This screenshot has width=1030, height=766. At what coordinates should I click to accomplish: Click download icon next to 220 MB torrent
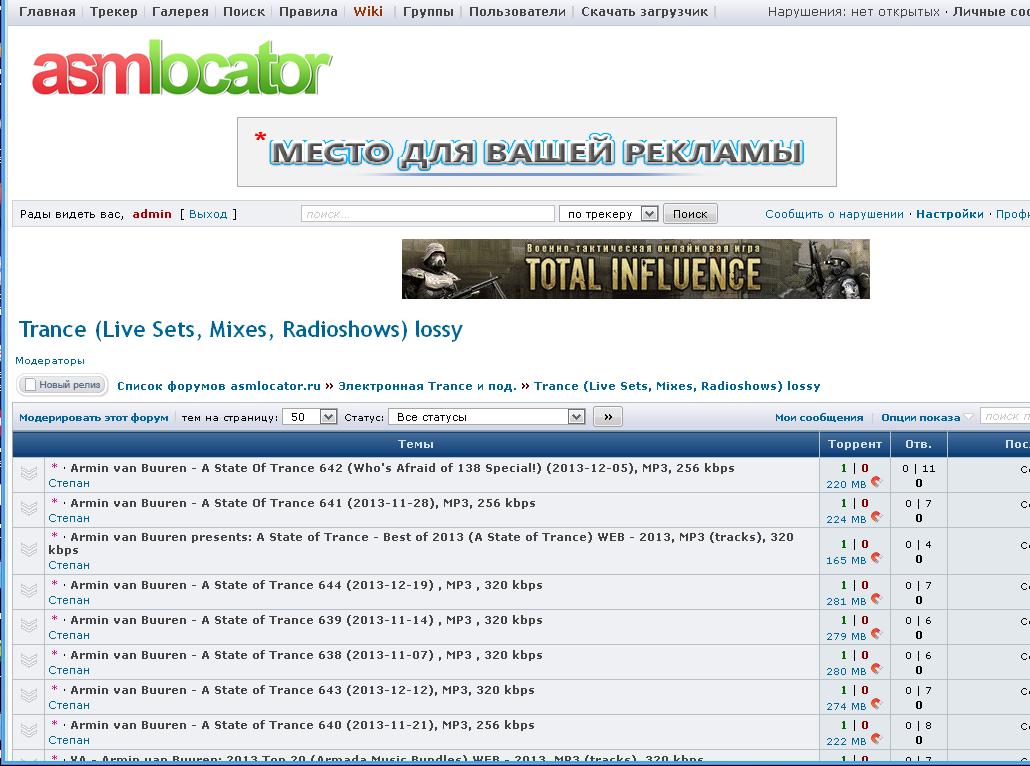pyautogui.click(x=876, y=482)
